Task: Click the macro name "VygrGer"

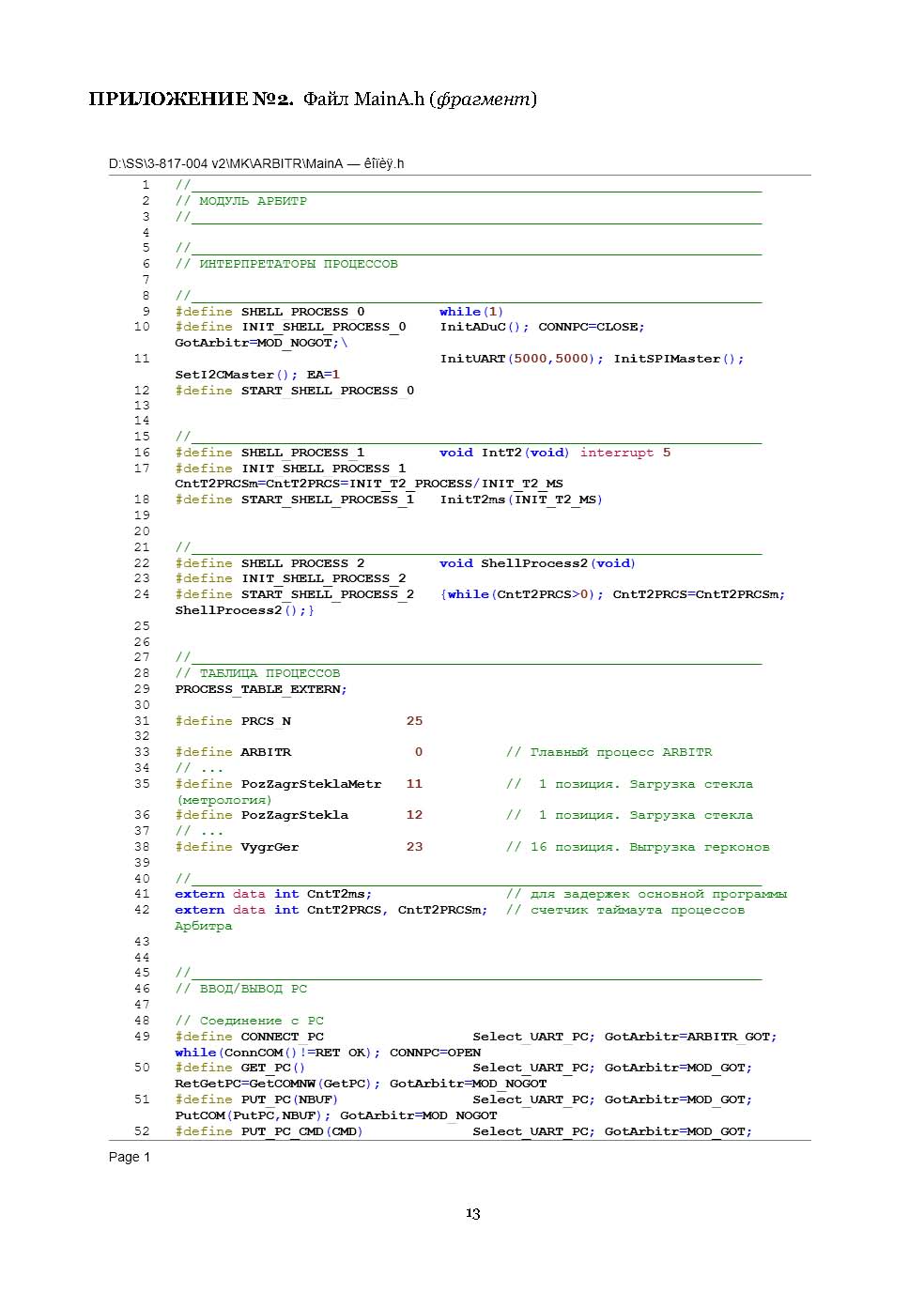Action: click(269, 847)
